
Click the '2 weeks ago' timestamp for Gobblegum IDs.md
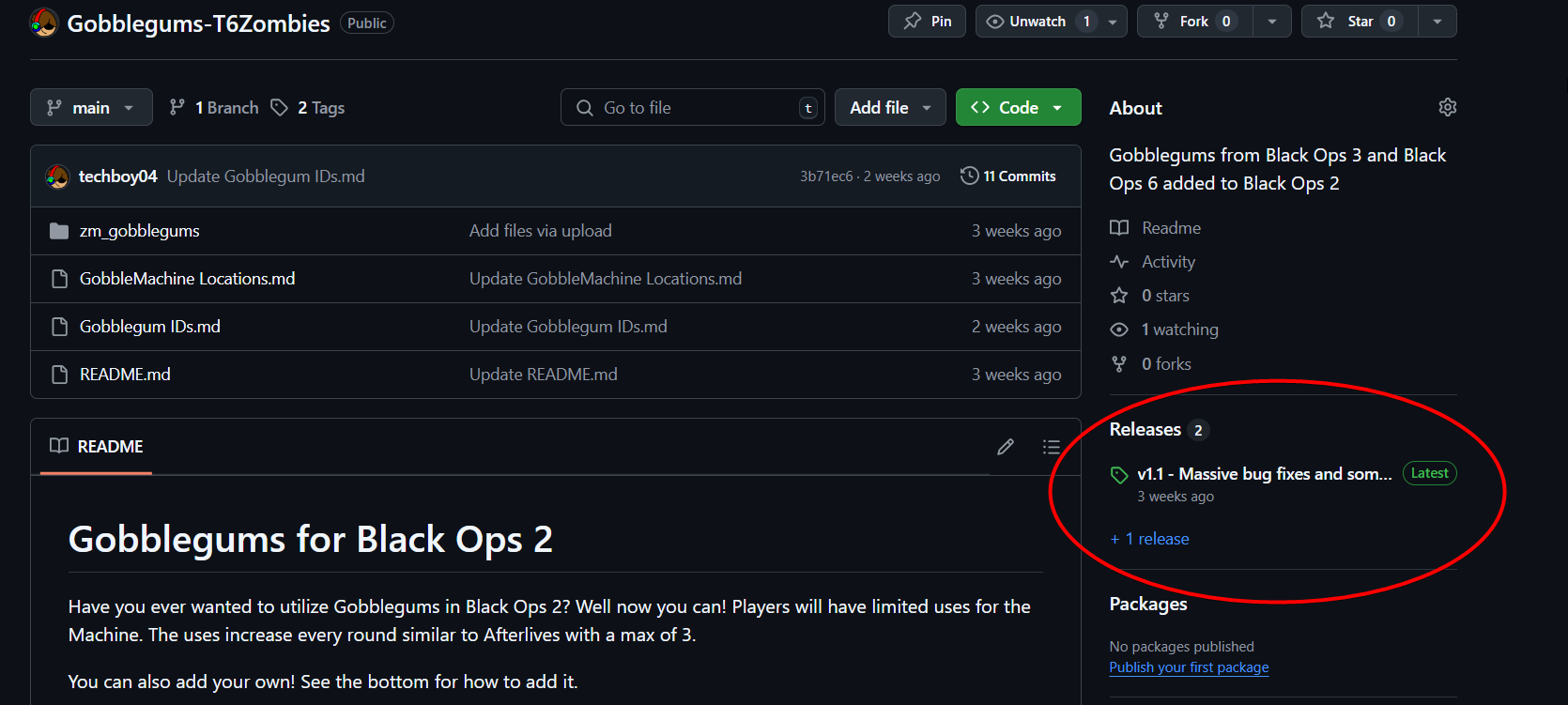click(x=1016, y=327)
